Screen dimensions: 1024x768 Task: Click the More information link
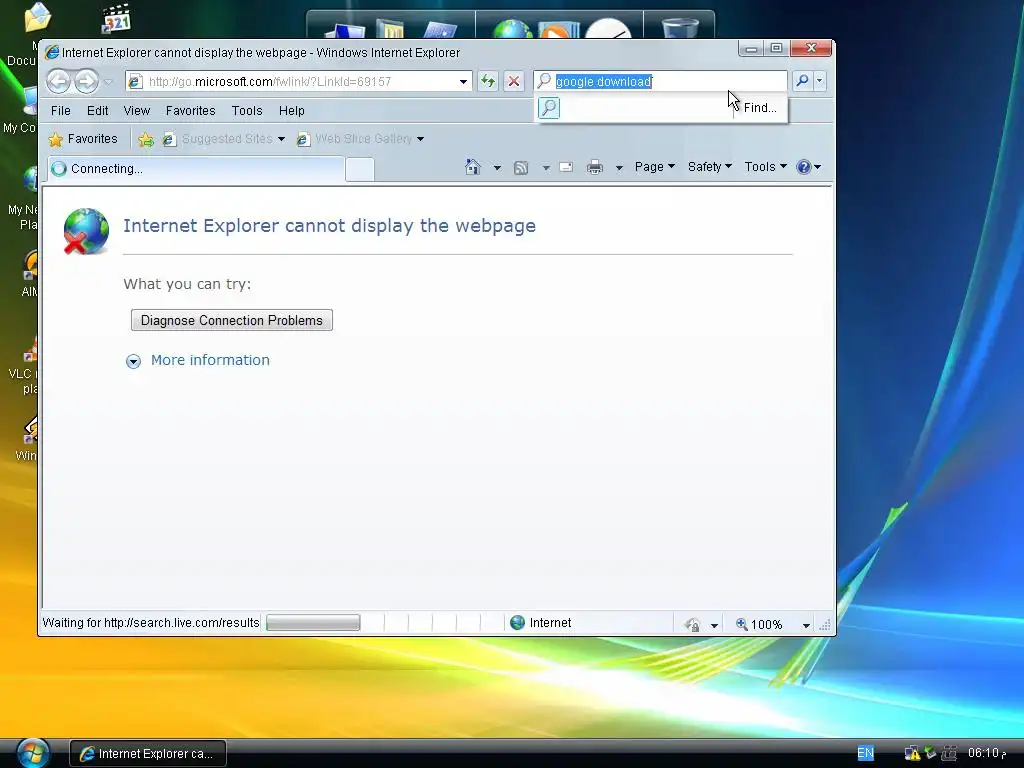click(x=210, y=360)
